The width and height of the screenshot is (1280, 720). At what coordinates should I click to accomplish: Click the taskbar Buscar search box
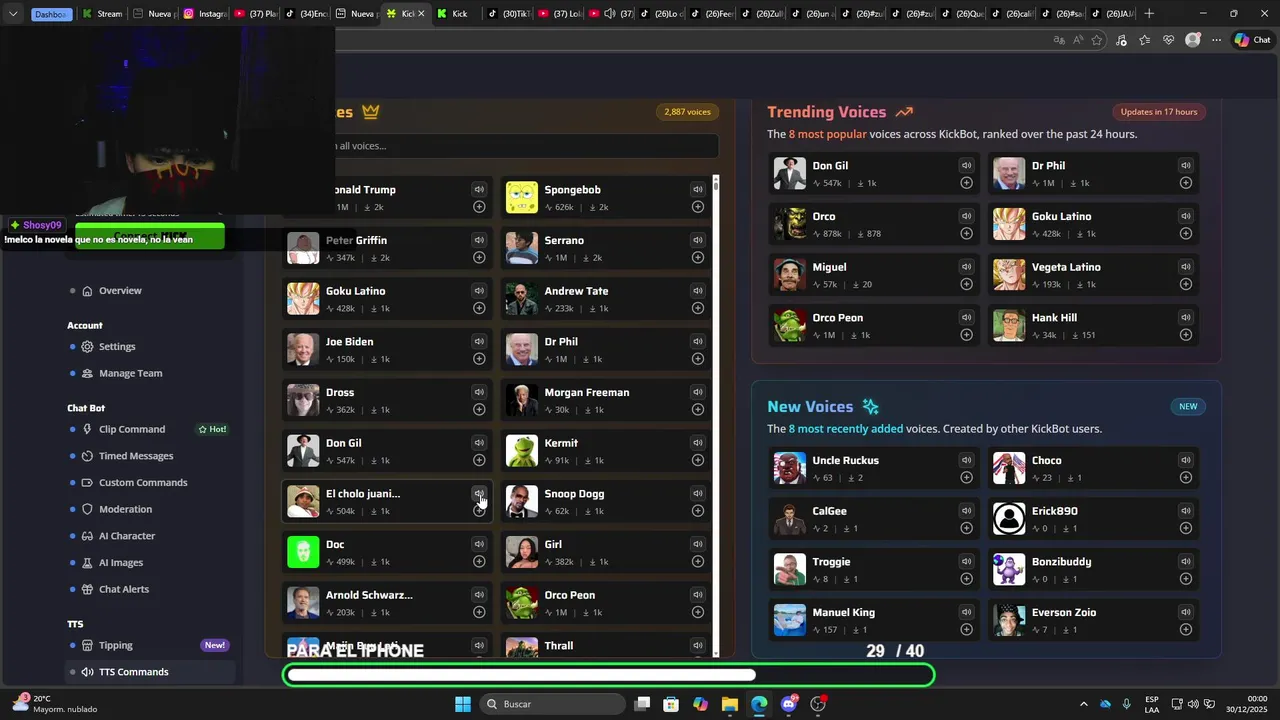click(x=552, y=704)
